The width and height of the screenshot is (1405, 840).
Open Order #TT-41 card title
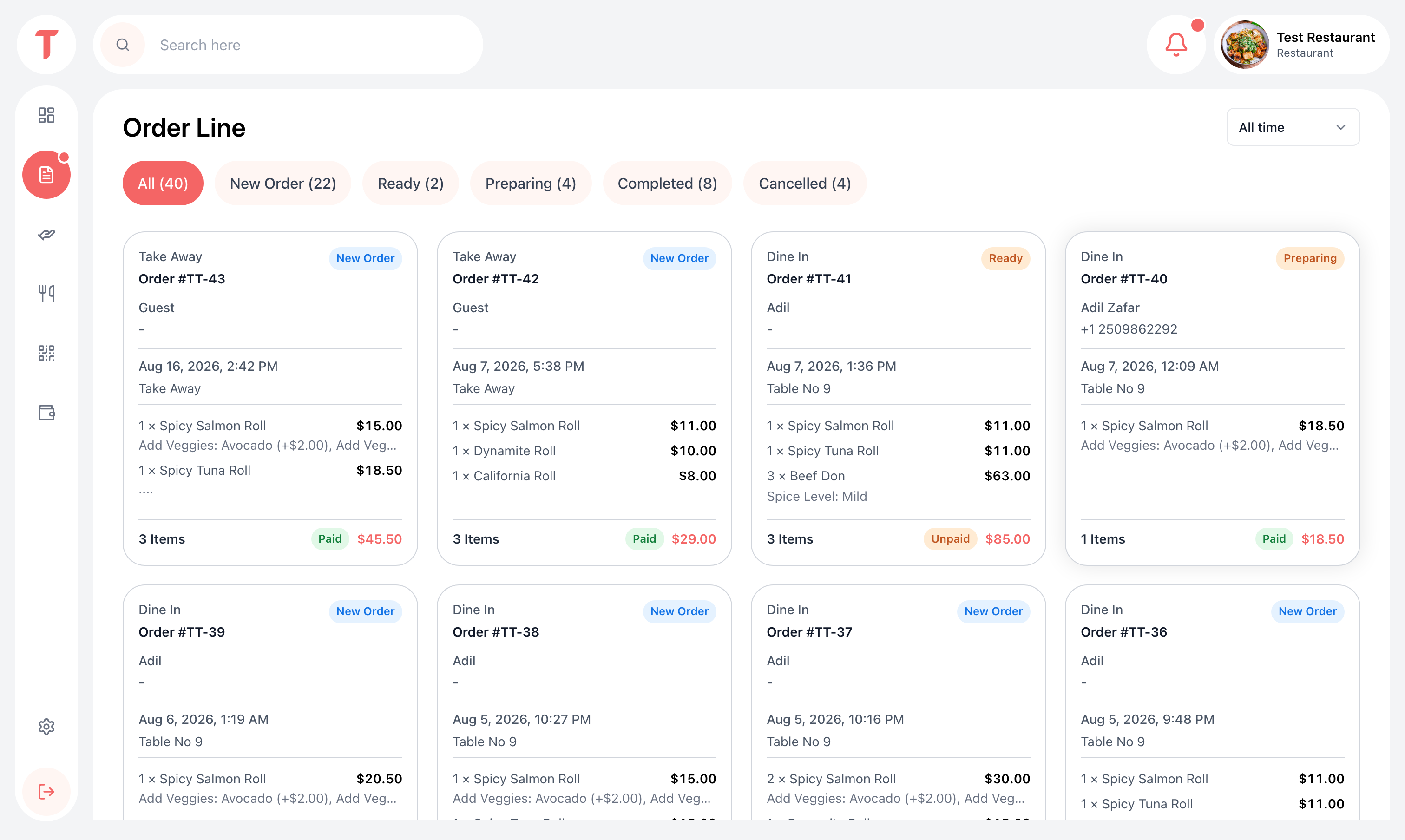809,278
